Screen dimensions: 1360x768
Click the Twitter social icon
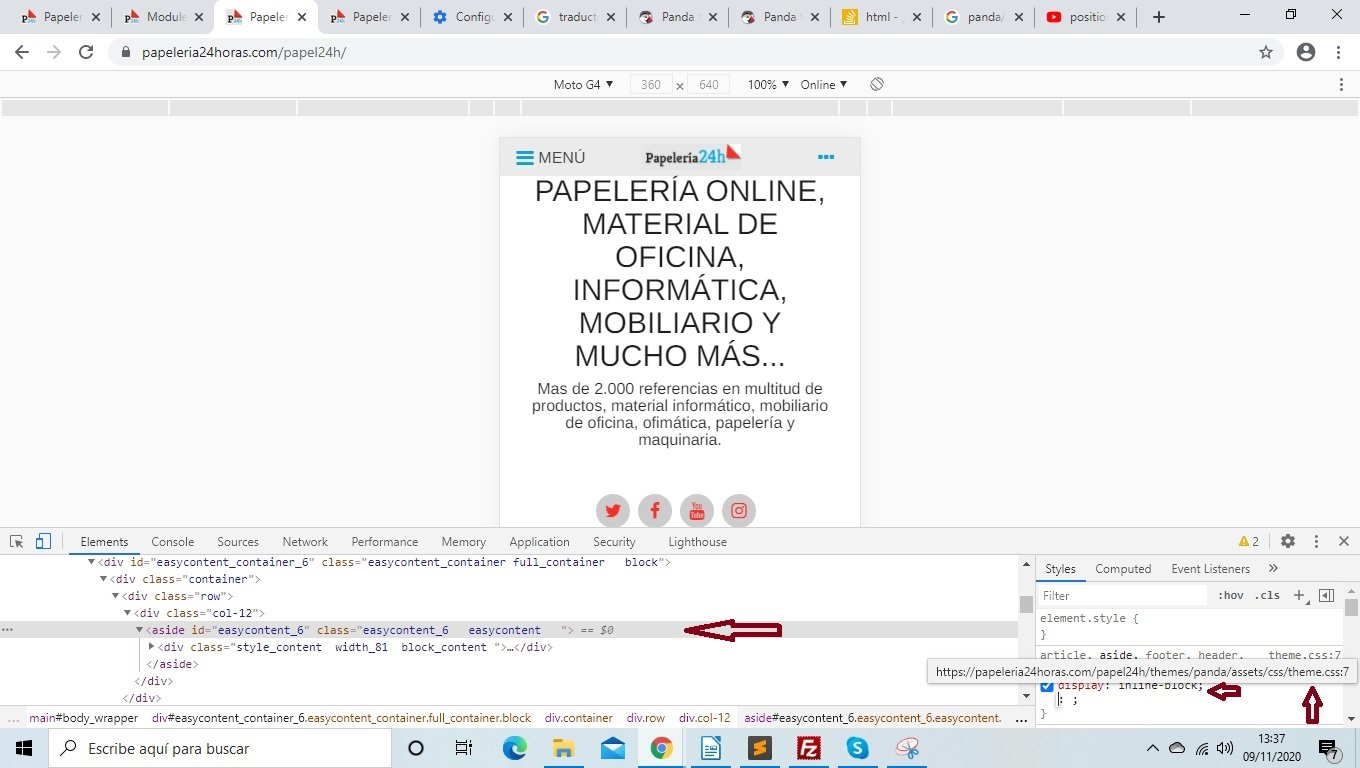click(613, 511)
